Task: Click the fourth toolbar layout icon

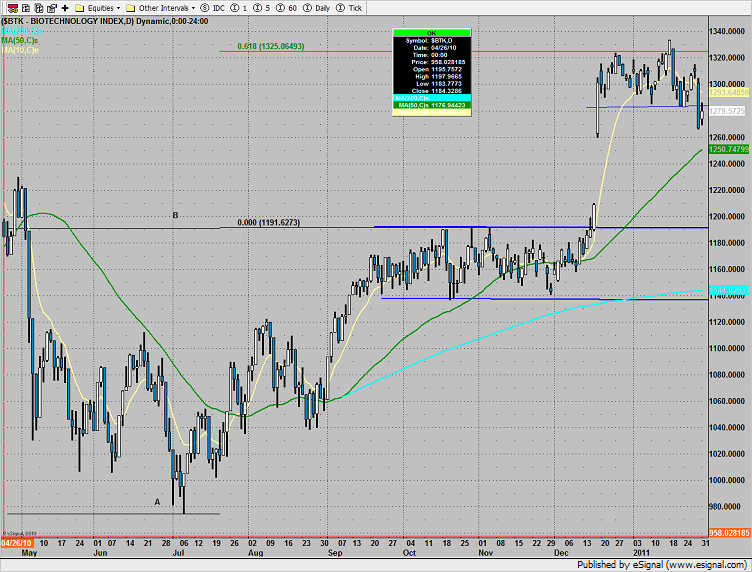Action: tap(50, 6)
